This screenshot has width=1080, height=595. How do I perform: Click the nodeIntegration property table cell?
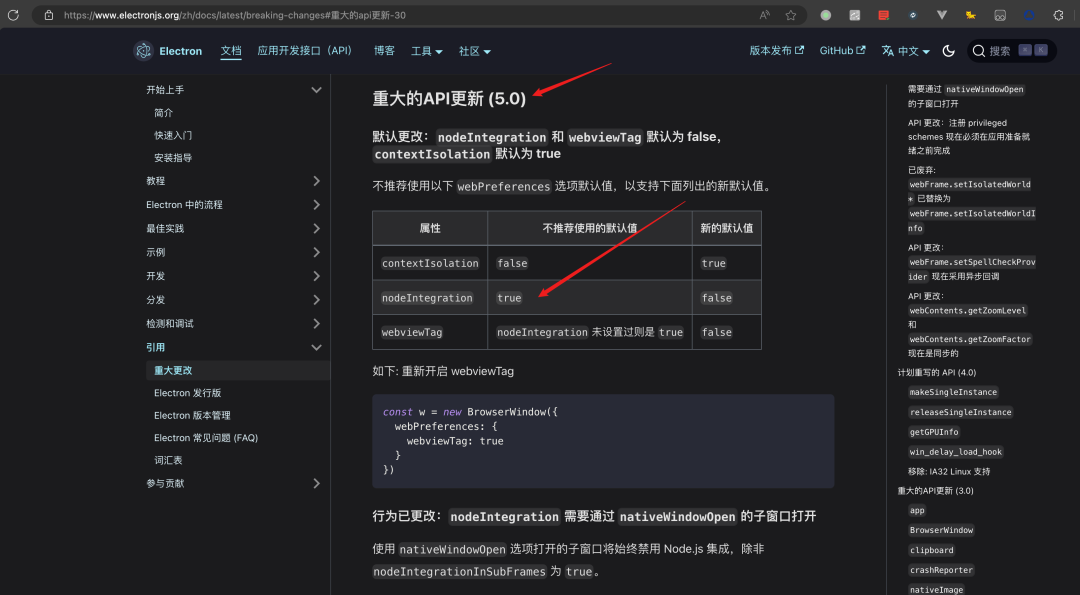click(430, 298)
